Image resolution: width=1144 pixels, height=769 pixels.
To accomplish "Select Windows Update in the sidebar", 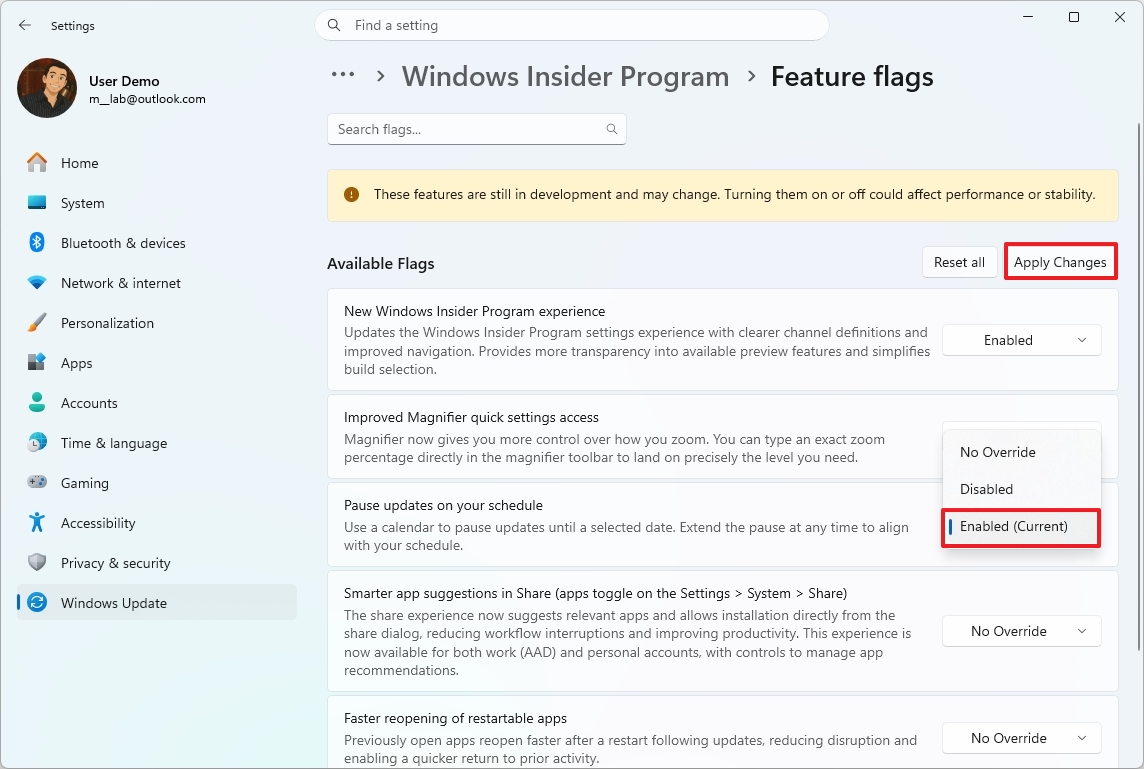I will tap(157, 603).
